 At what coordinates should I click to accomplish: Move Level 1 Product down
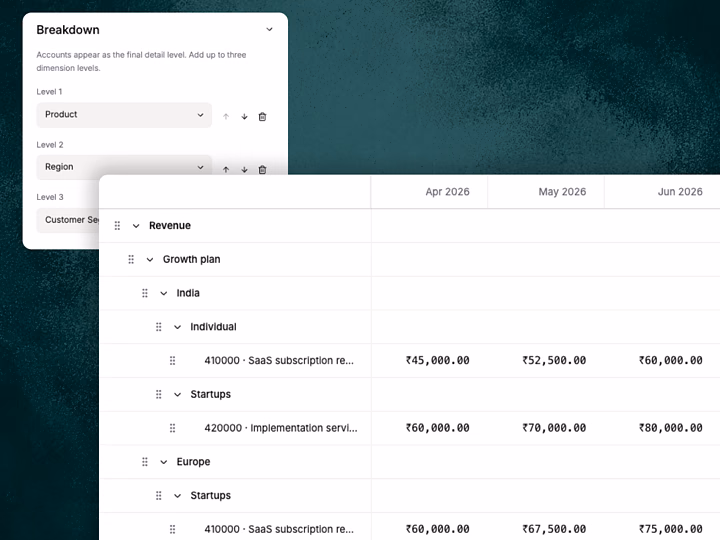point(244,117)
